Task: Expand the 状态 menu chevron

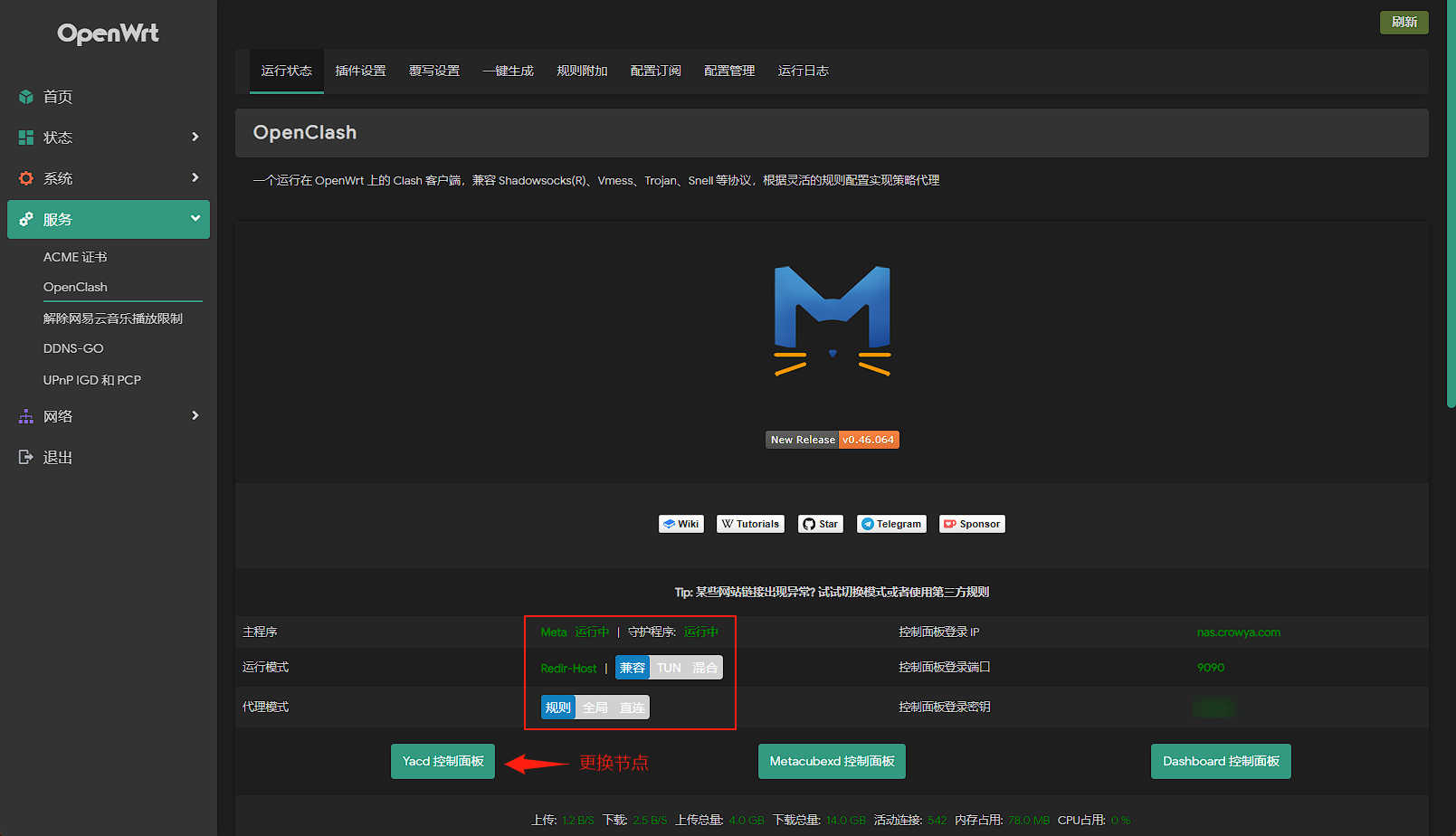Action: 195,137
